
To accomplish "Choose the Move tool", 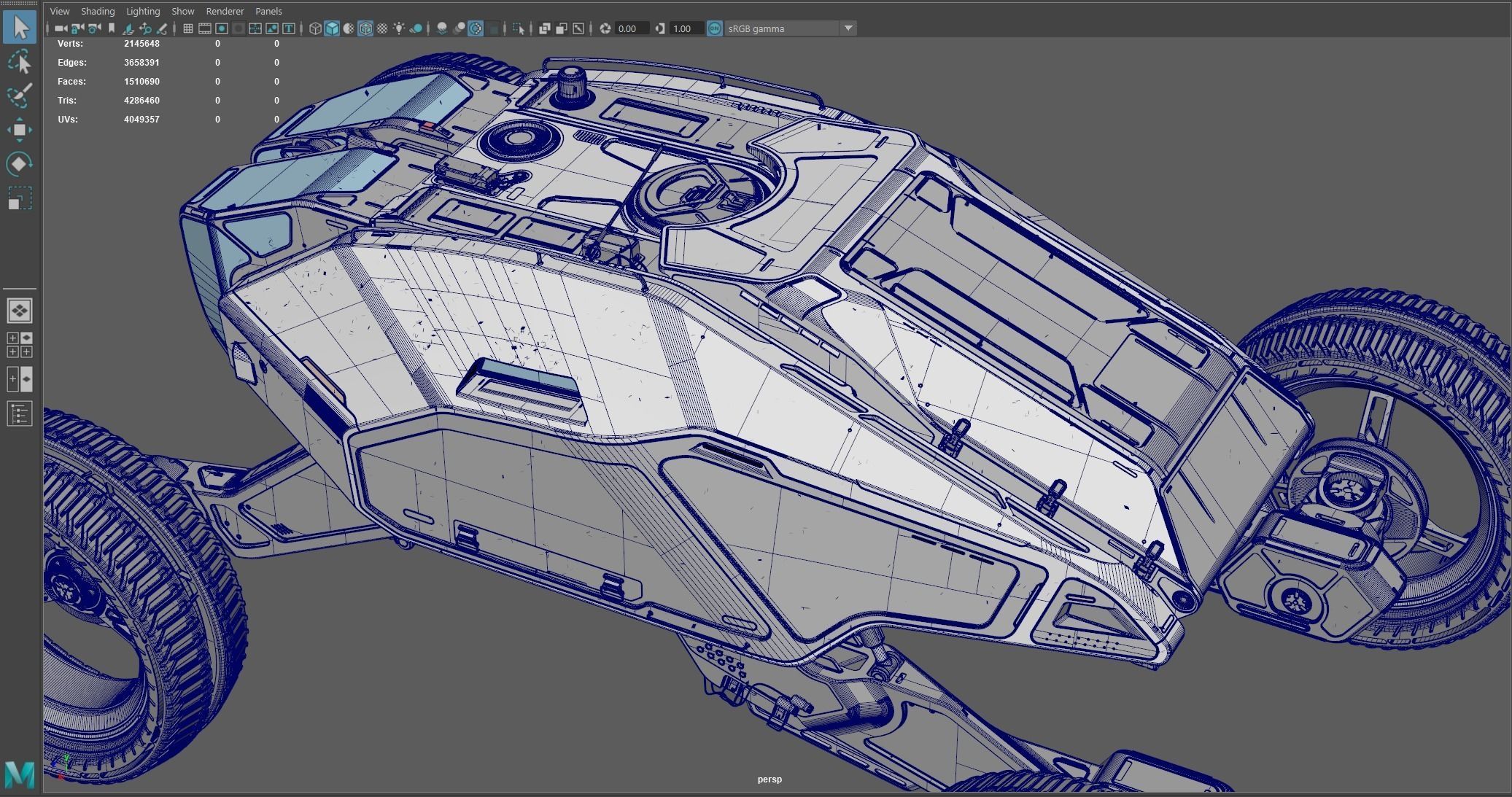I will pos(20,130).
